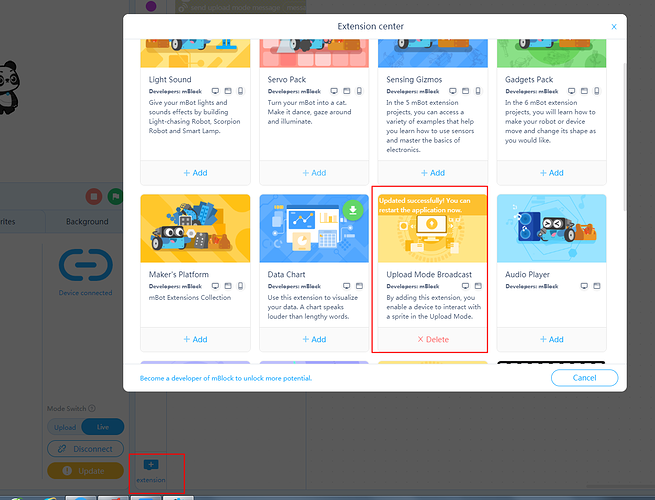Click the desktop platform icon for Light Sound

[x=215, y=91]
